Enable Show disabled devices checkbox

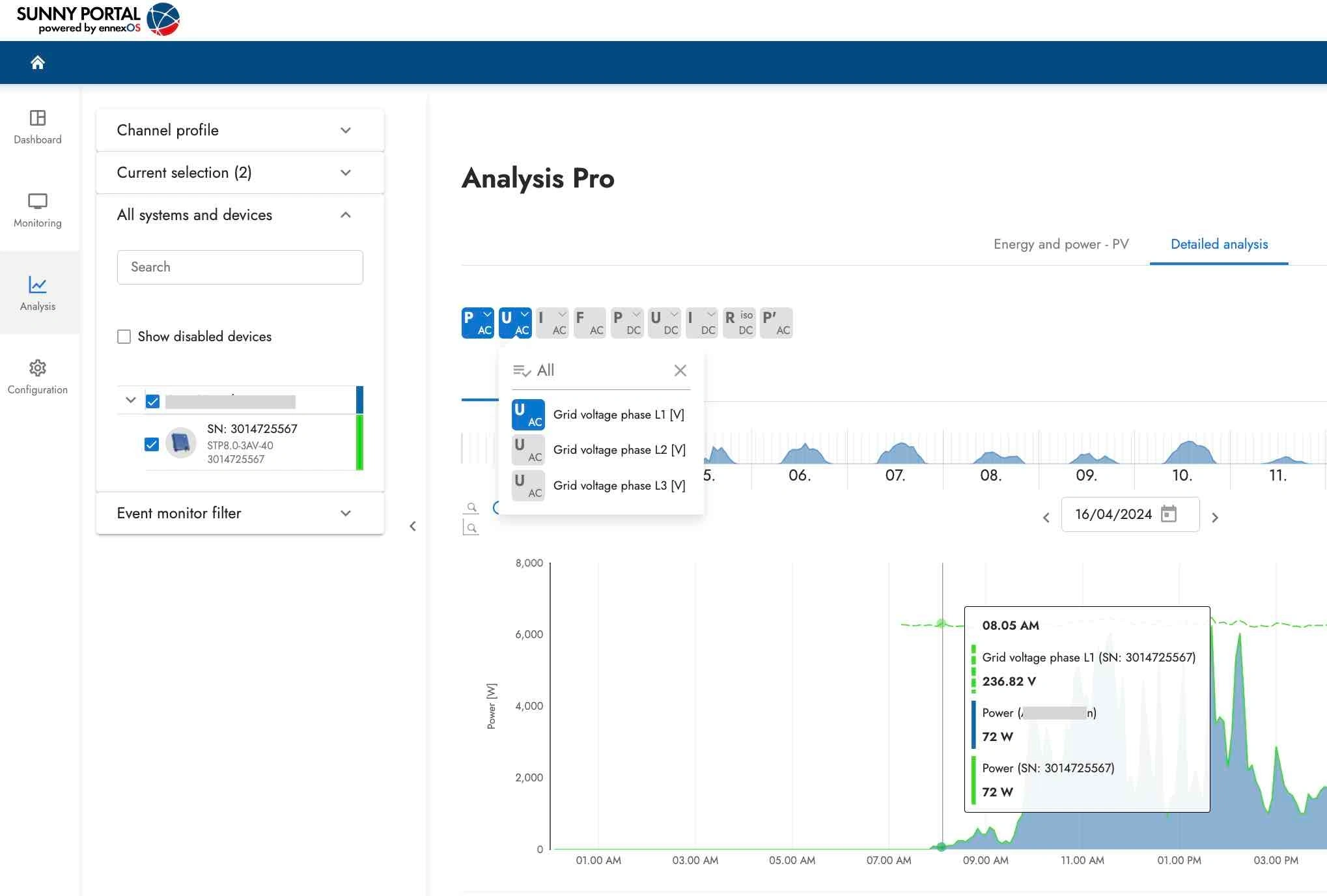pyautogui.click(x=124, y=337)
